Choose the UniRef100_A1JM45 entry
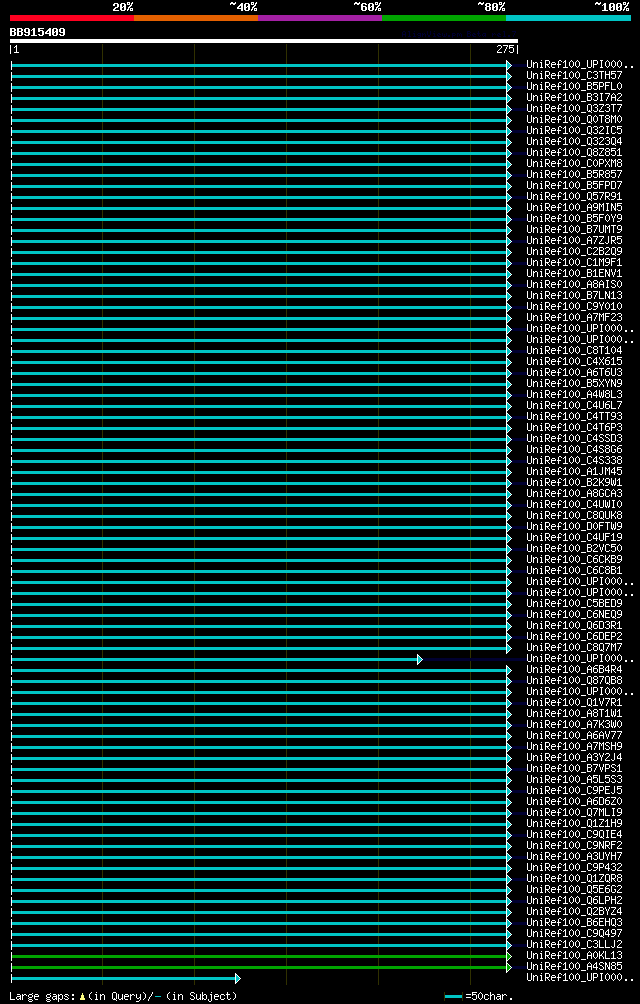The image size is (640, 1004). (x=574, y=472)
